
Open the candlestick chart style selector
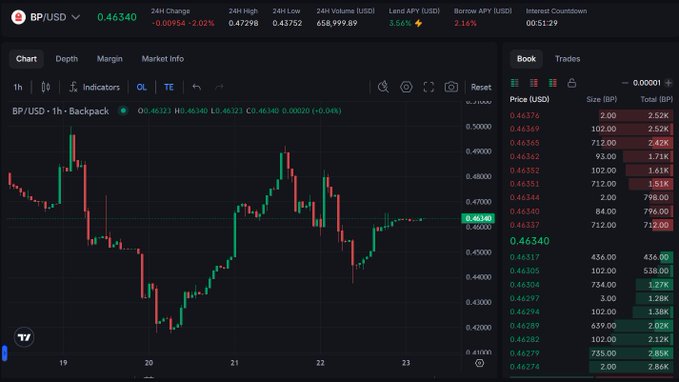(x=45, y=87)
